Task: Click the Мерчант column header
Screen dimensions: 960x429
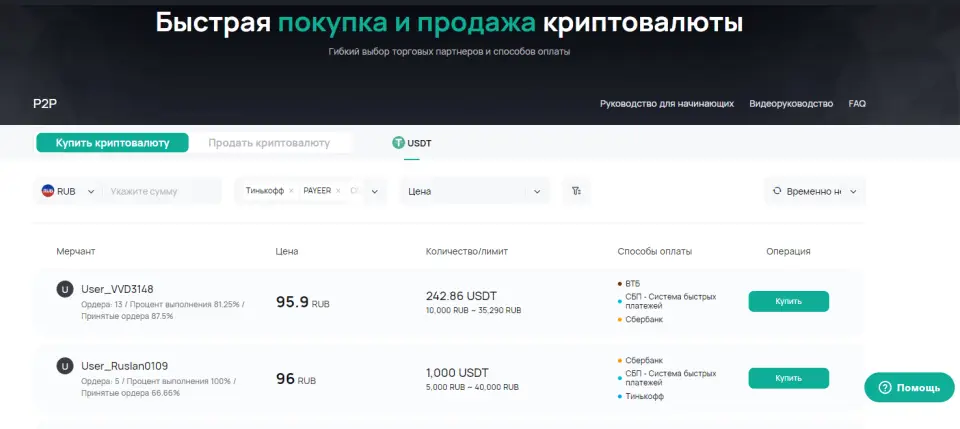Action: coord(76,252)
